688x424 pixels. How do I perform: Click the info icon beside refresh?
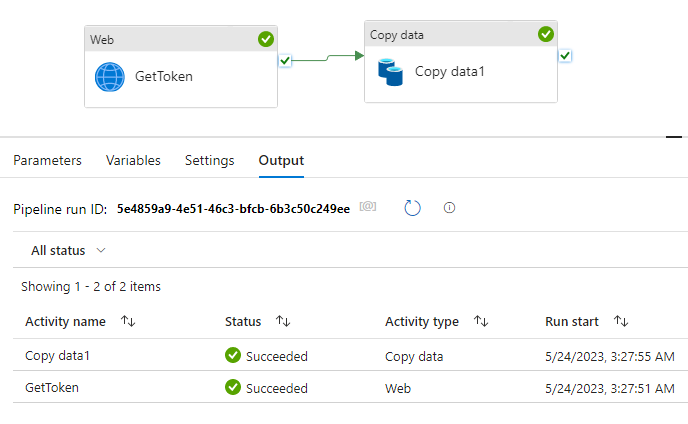click(449, 208)
